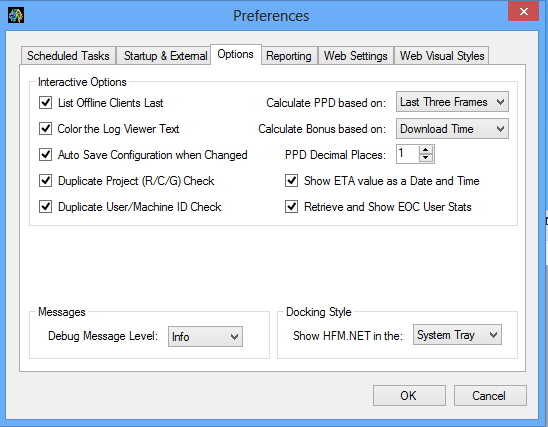Open the Web Visual Styles tab
Screen dimensions: 548x427
(x=442, y=56)
